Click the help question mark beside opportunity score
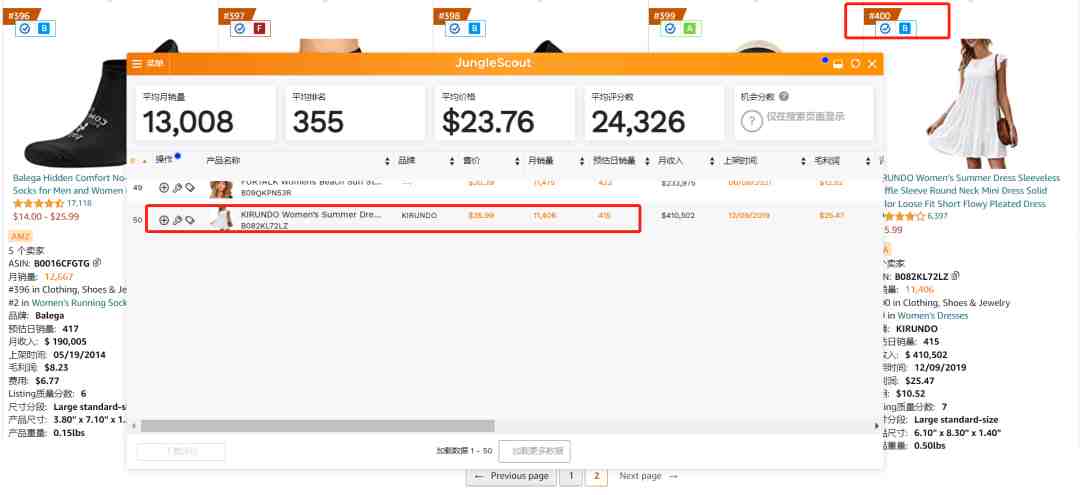Screen dimensions: 1080x495 784,97
